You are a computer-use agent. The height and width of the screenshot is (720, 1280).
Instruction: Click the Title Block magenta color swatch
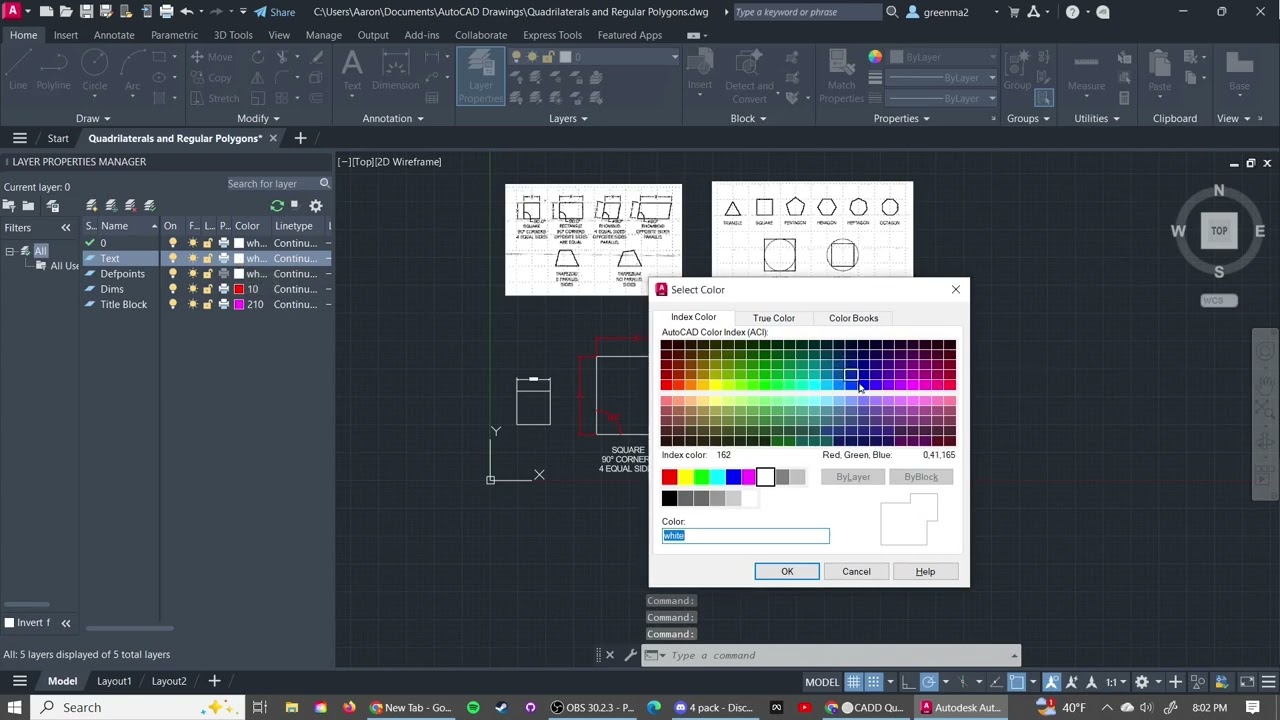click(239, 304)
